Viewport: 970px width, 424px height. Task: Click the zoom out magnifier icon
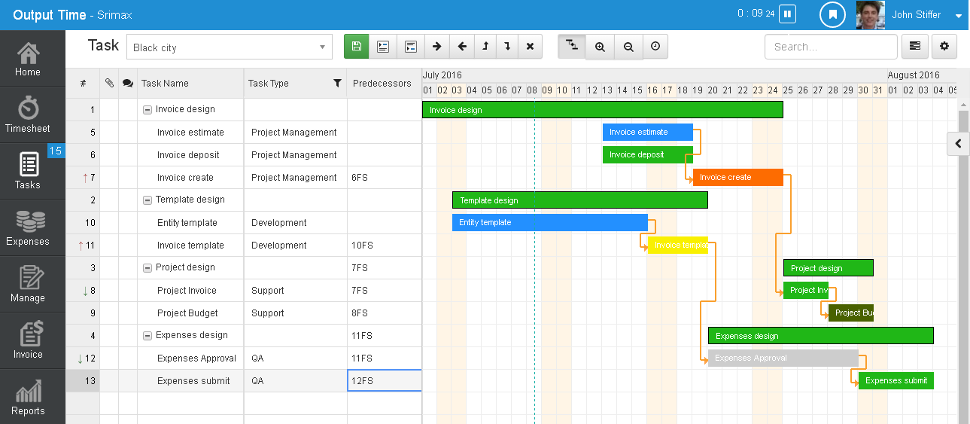point(629,46)
